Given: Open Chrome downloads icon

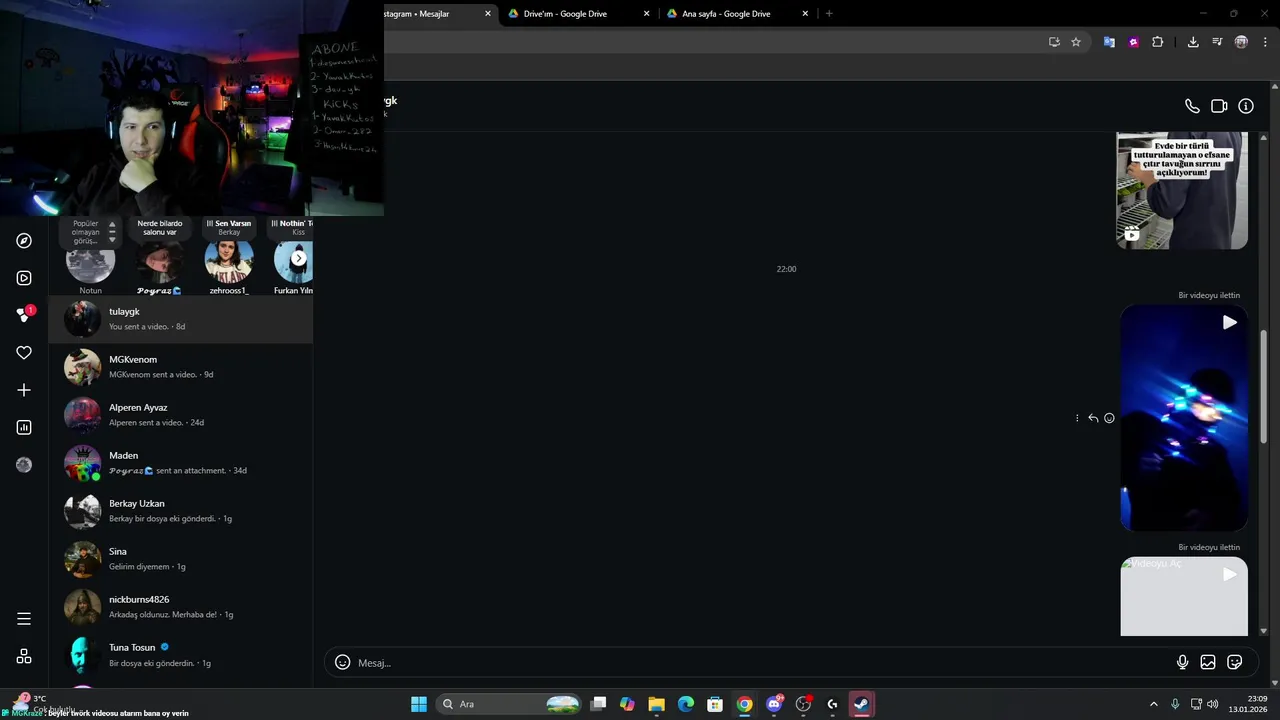Looking at the screenshot, I should coord(1193,42).
